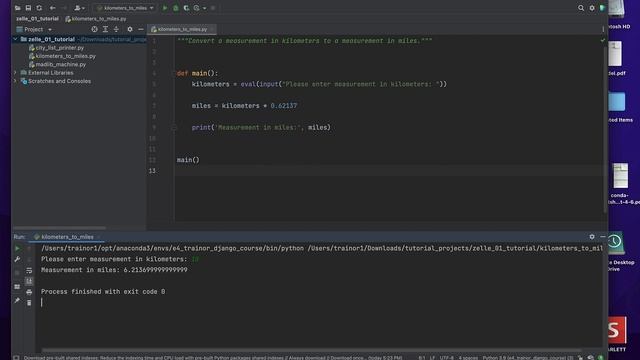The image size is (640, 360).
Task: Open the profiler run icon
Action: point(196,8)
